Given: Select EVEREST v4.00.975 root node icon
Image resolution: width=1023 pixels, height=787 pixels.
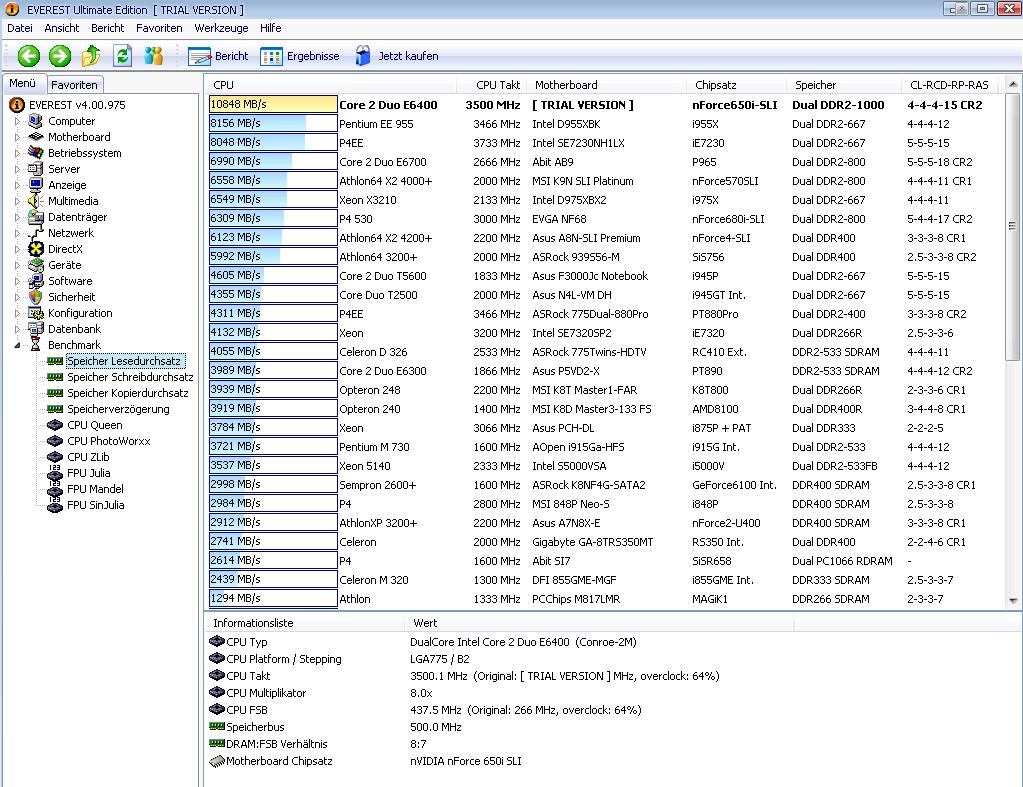Looking at the screenshot, I should 17,105.
